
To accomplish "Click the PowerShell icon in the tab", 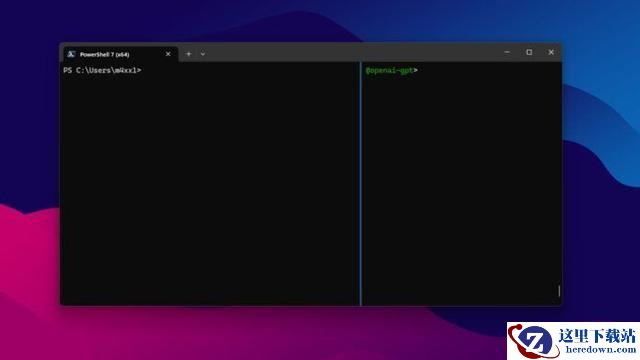I will pyautogui.click(x=71, y=54).
